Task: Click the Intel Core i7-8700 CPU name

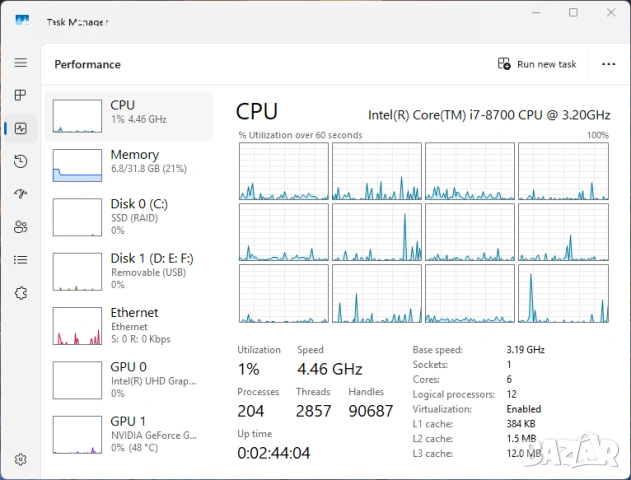Action: (489, 115)
